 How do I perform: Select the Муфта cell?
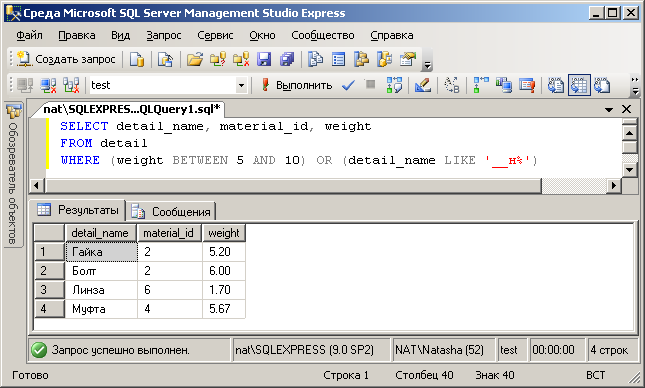pyautogui.click(x=101, y=309)
